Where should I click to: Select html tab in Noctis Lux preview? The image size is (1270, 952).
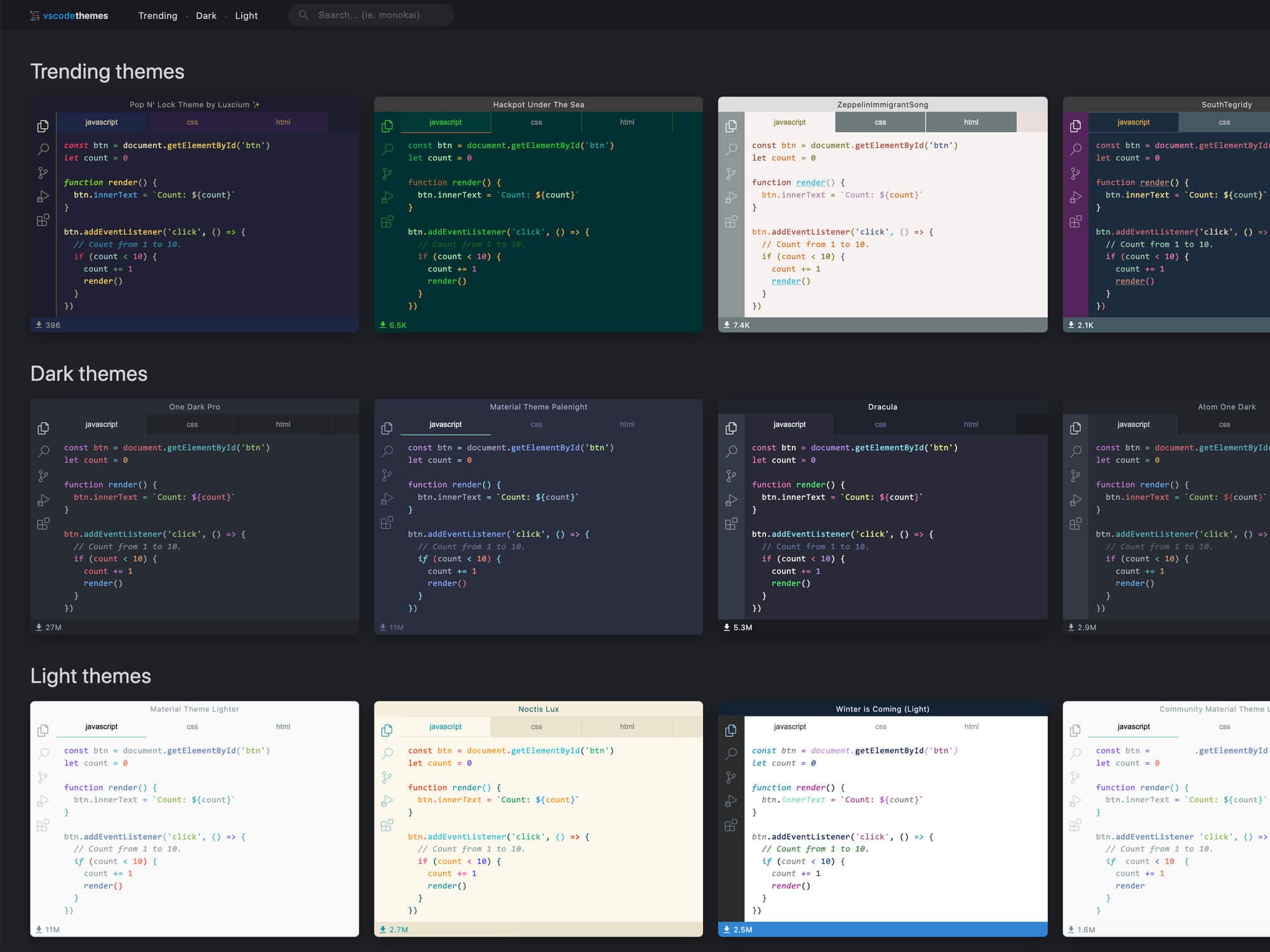tap(627, 726)
